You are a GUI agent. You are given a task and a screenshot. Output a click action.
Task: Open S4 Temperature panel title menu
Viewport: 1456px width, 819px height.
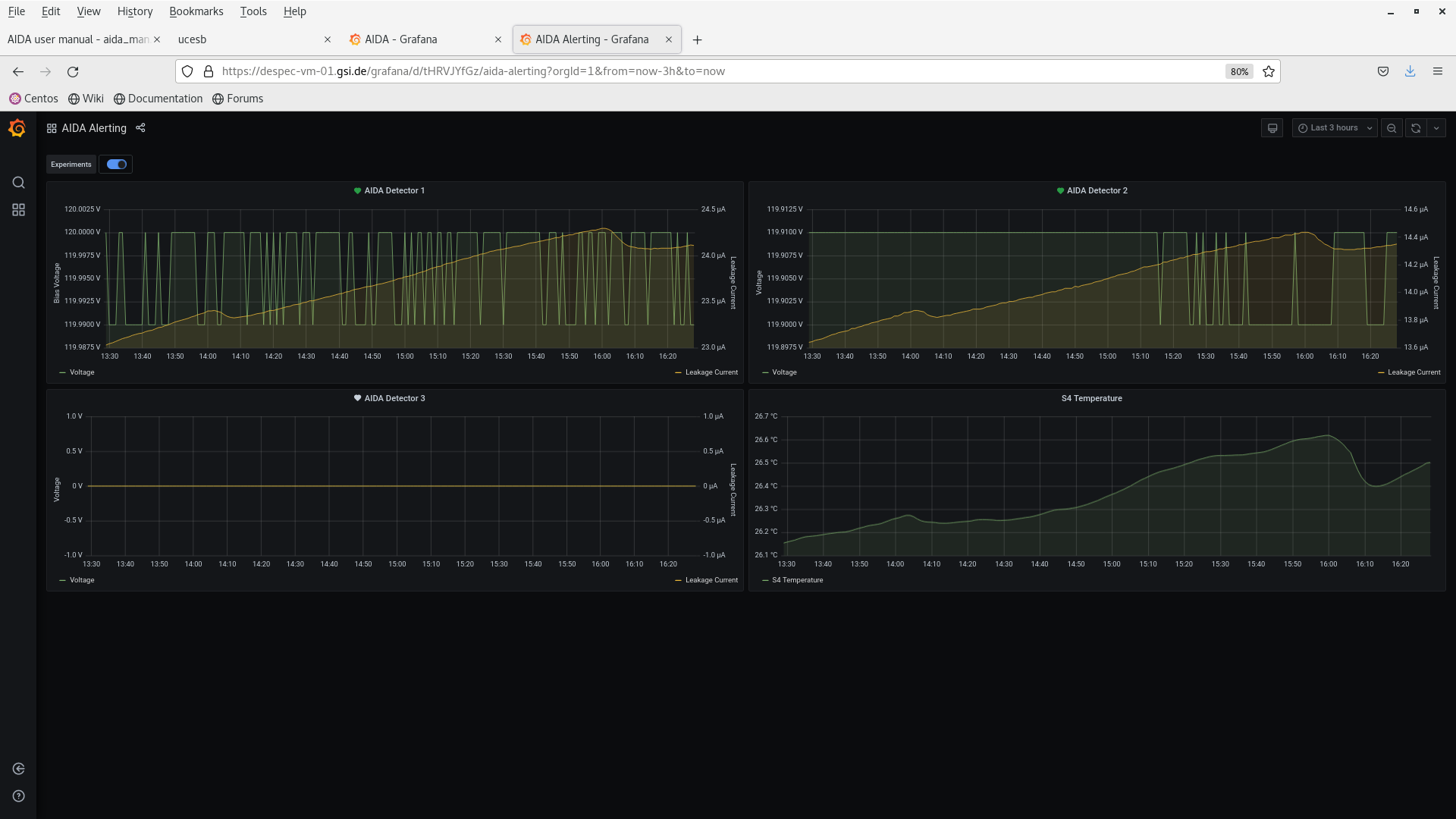click(x=1092, y=398)
